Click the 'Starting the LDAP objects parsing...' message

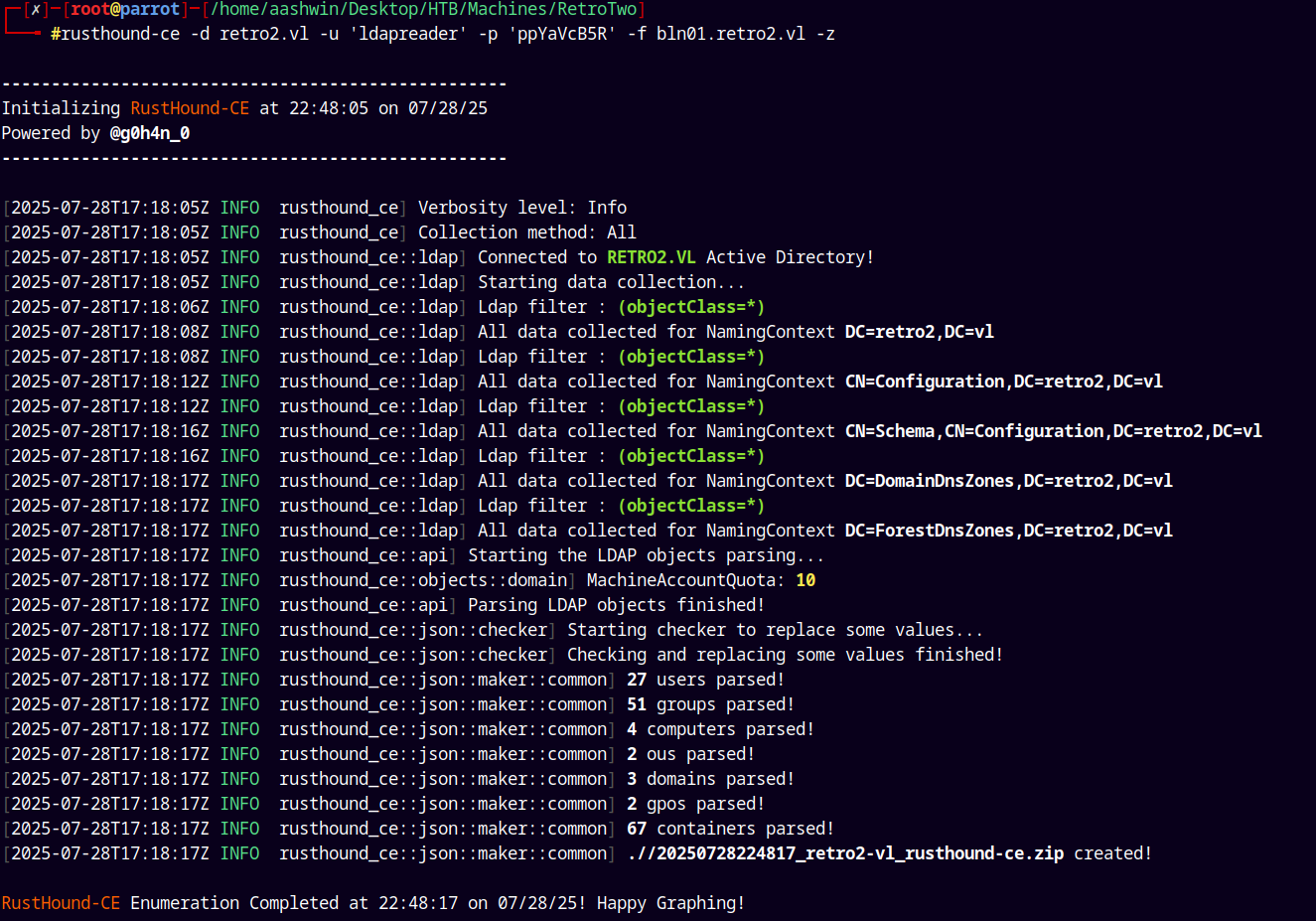(647, 555)
